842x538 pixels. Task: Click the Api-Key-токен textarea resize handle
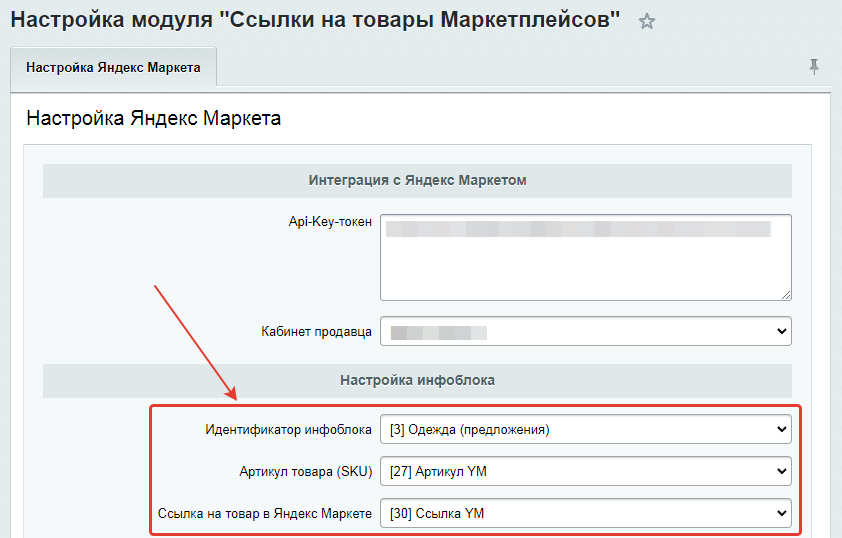pyautogui.click(x=786, y=295)
